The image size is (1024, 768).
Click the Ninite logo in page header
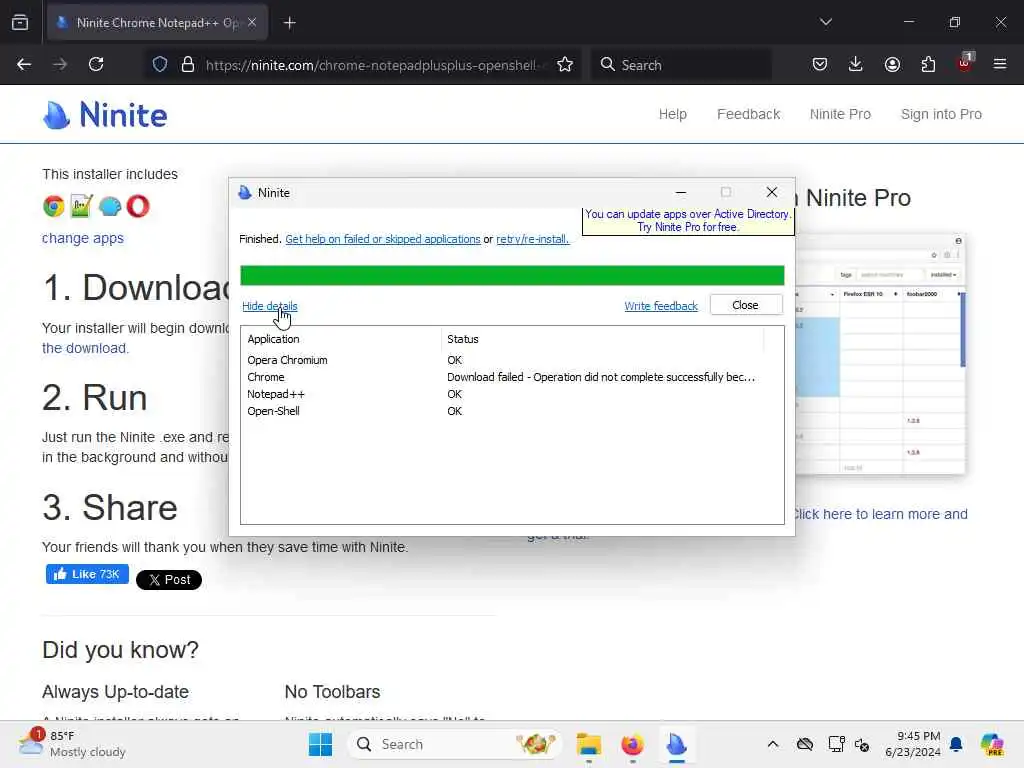(104, 115)
